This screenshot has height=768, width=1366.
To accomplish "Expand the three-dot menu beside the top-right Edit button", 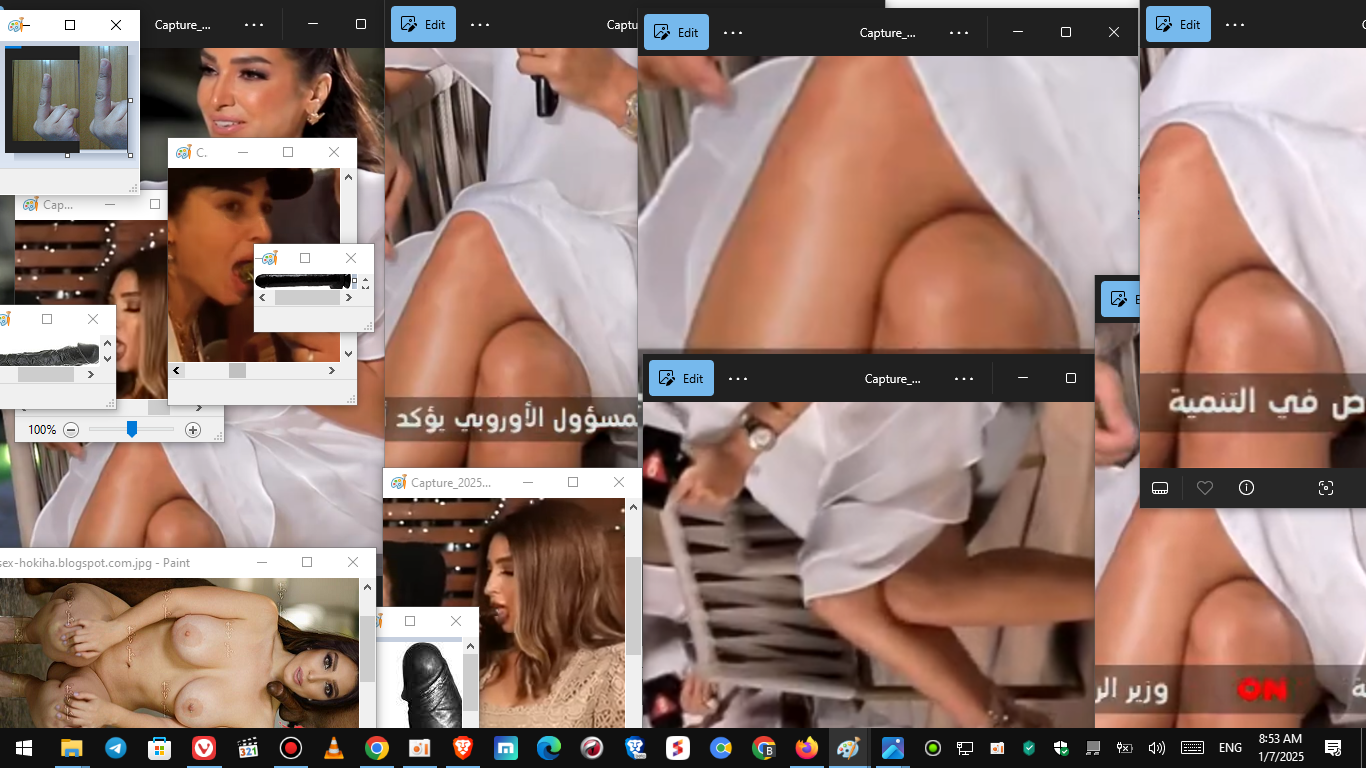I will pos(1235,25).
